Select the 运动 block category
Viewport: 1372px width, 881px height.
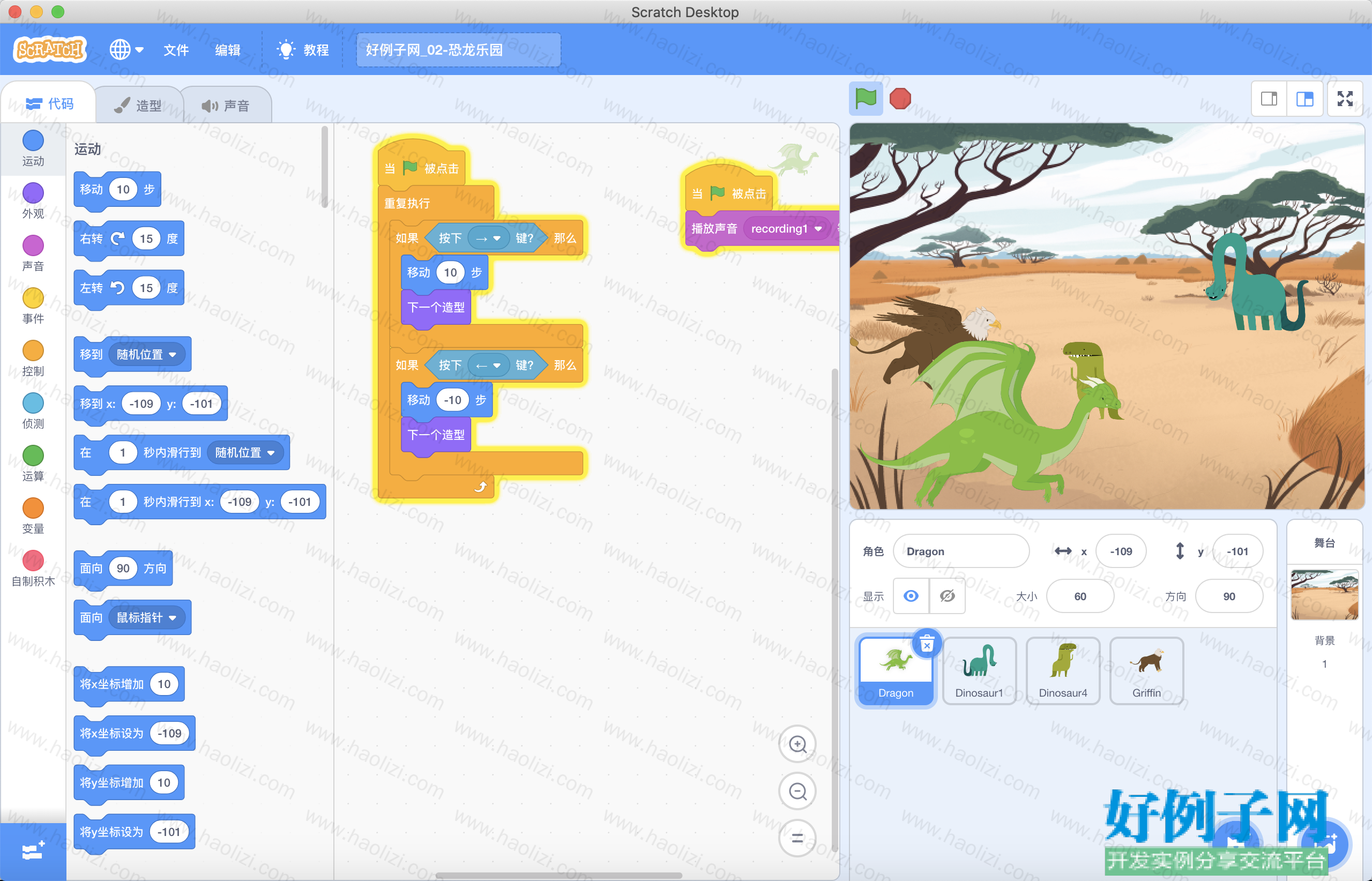[33, 148]
